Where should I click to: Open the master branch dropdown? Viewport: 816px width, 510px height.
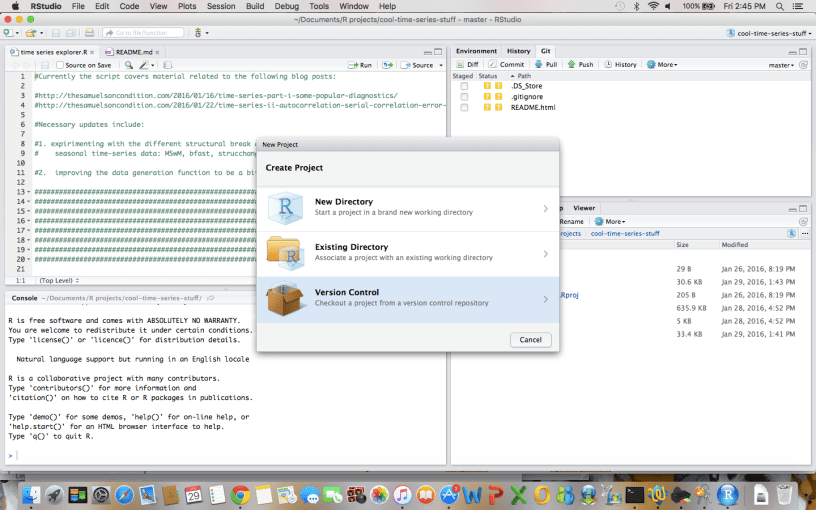pyautogui.click(x=781, y=64)
